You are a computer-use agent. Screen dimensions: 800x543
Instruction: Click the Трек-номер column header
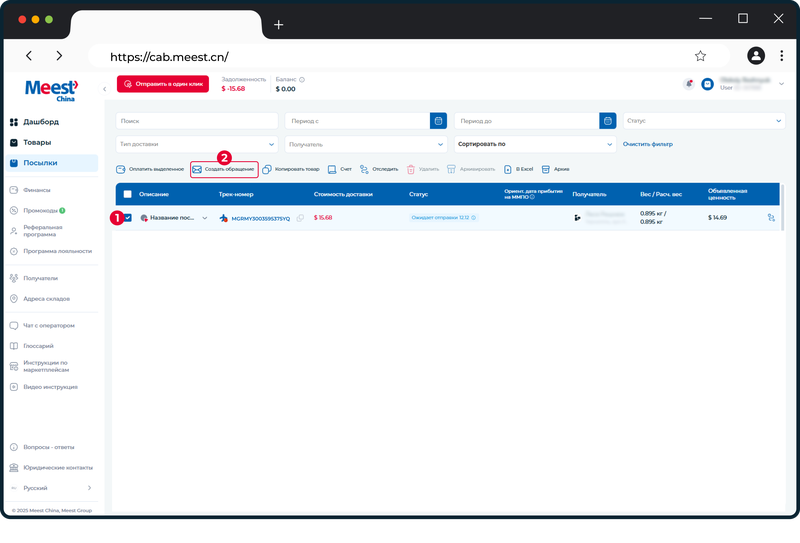236,194
